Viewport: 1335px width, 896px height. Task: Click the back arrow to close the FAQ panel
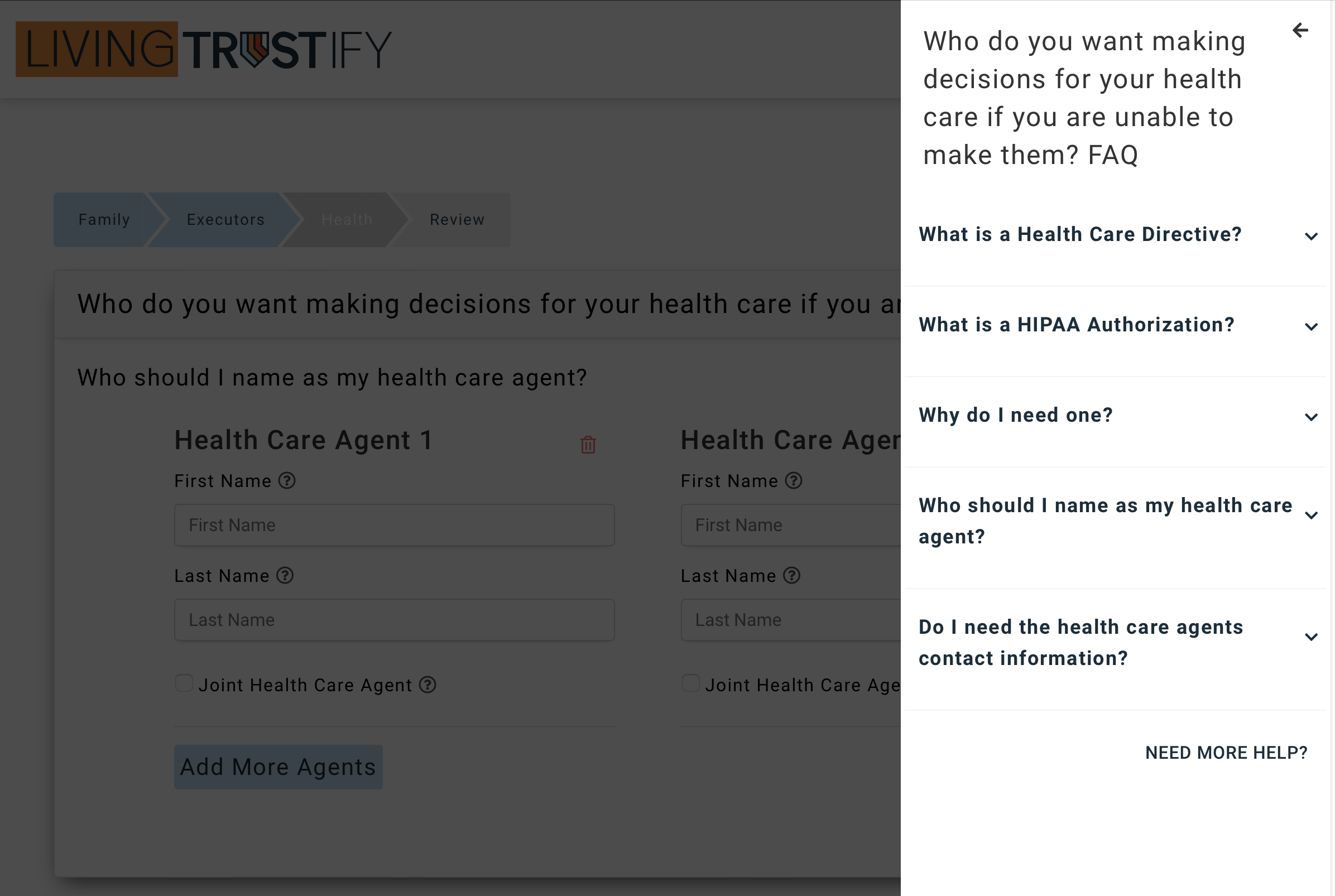click(1302, 30)
